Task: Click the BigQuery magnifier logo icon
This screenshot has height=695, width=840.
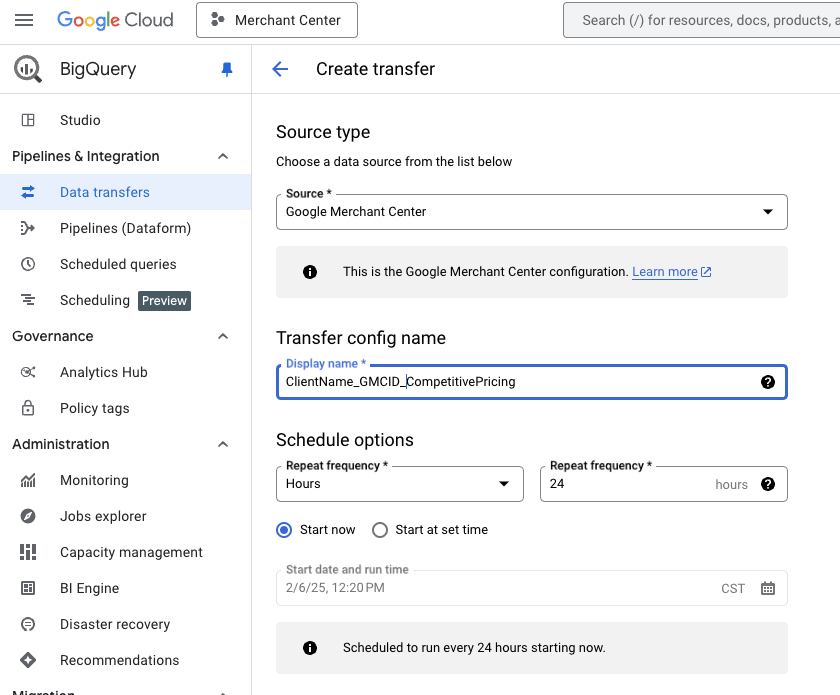Action: coord(28,69)
